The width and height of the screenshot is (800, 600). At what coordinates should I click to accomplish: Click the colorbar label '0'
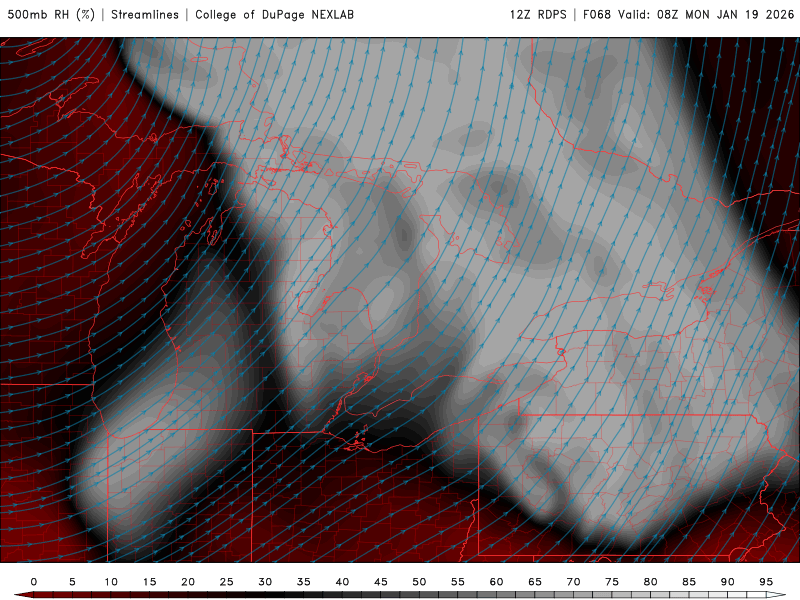(34, 582)
